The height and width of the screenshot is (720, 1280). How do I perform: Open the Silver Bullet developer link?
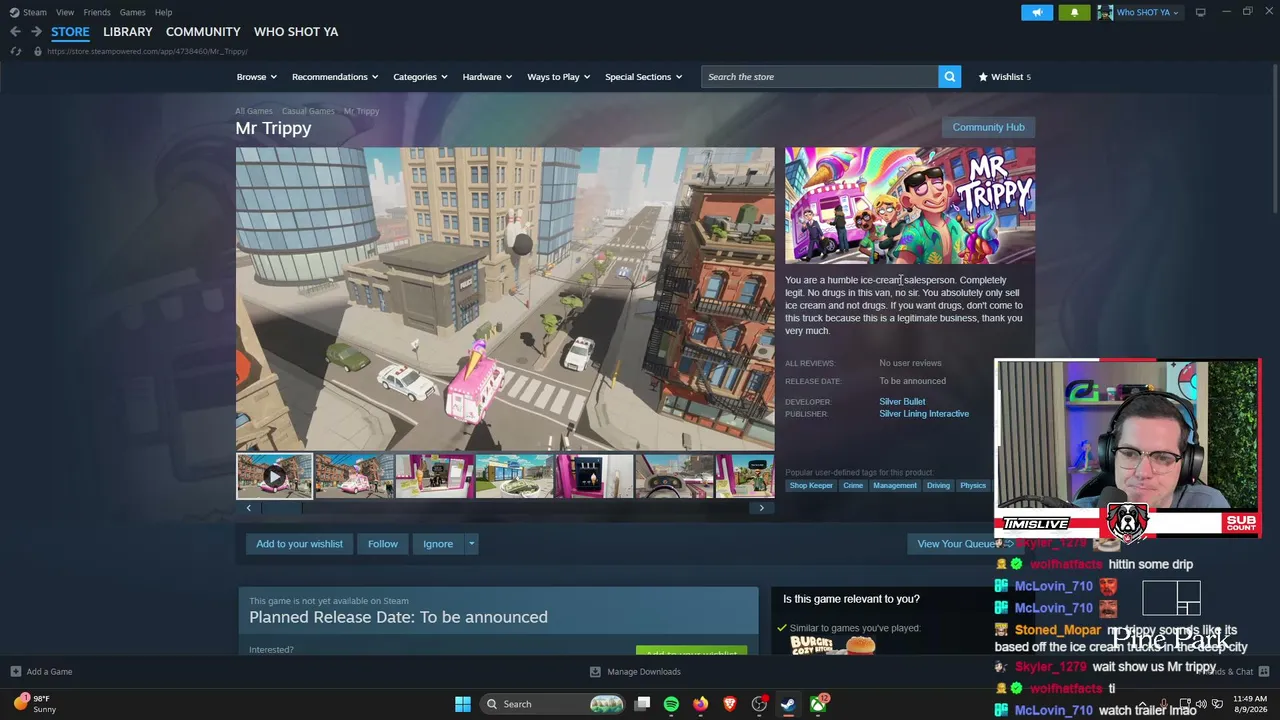point(902,402)
